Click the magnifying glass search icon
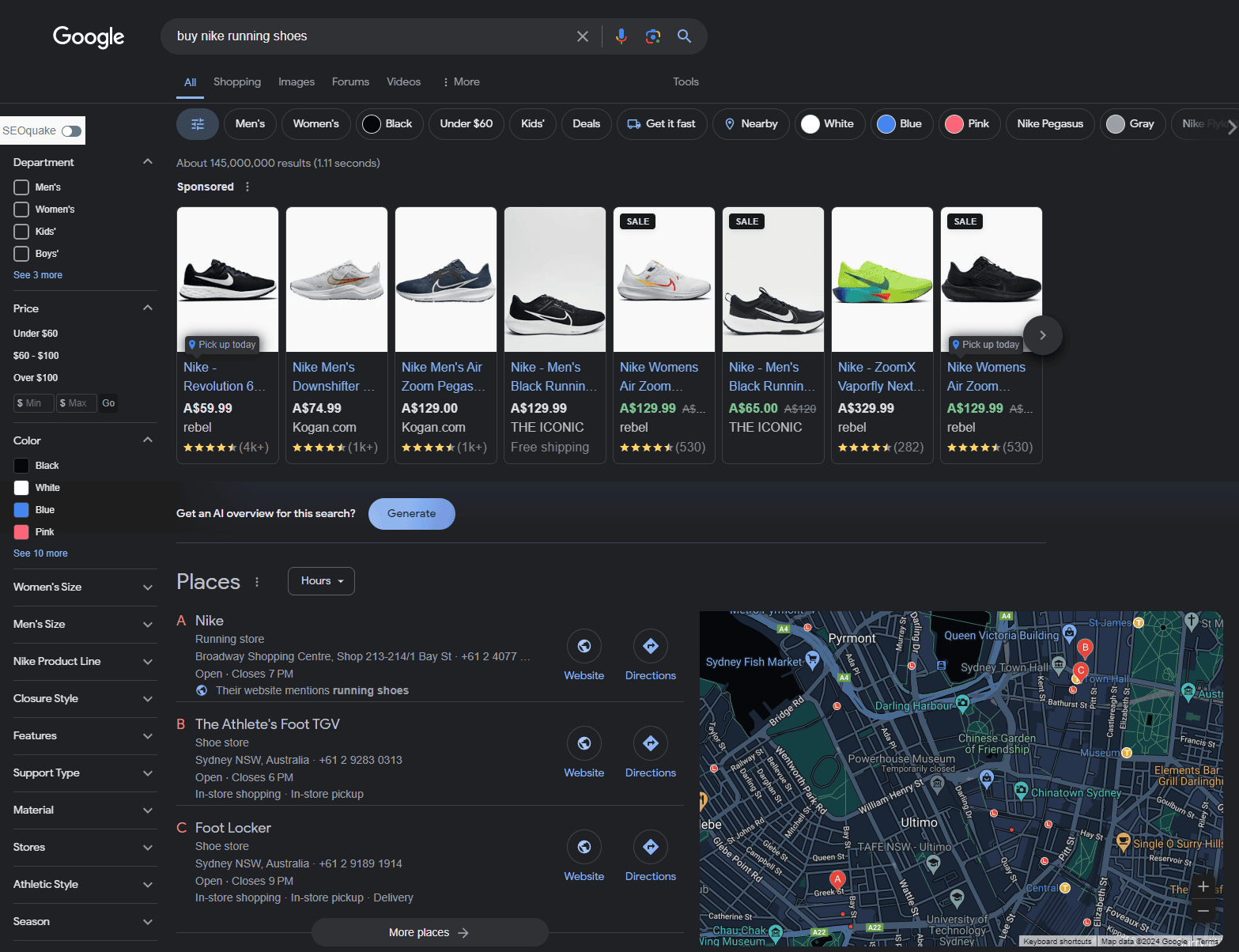 pyautogui.click(x=685, y=36)
